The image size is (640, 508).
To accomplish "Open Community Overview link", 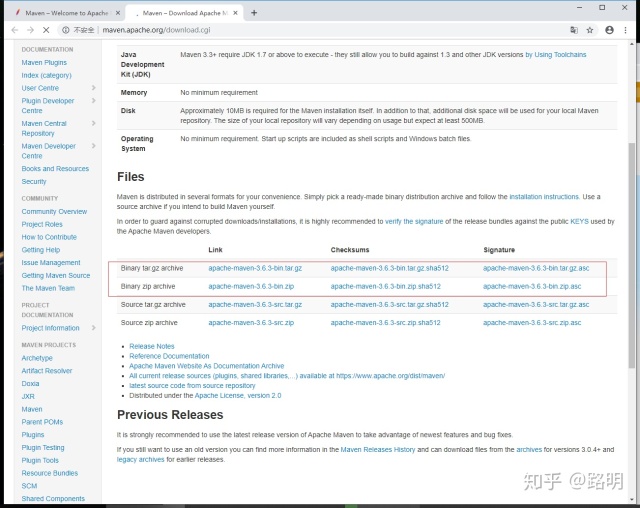I will (x=54, y=211).
